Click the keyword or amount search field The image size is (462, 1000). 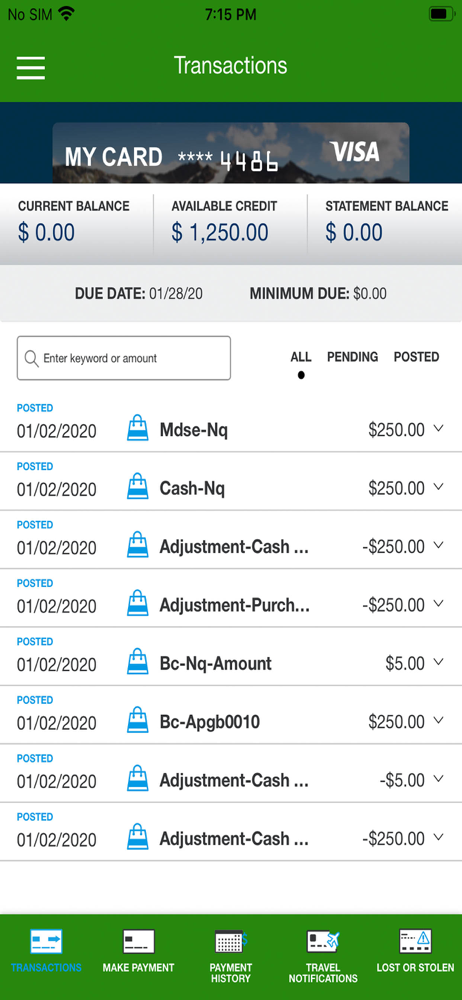pyautogui.click(x=124, y=358)
